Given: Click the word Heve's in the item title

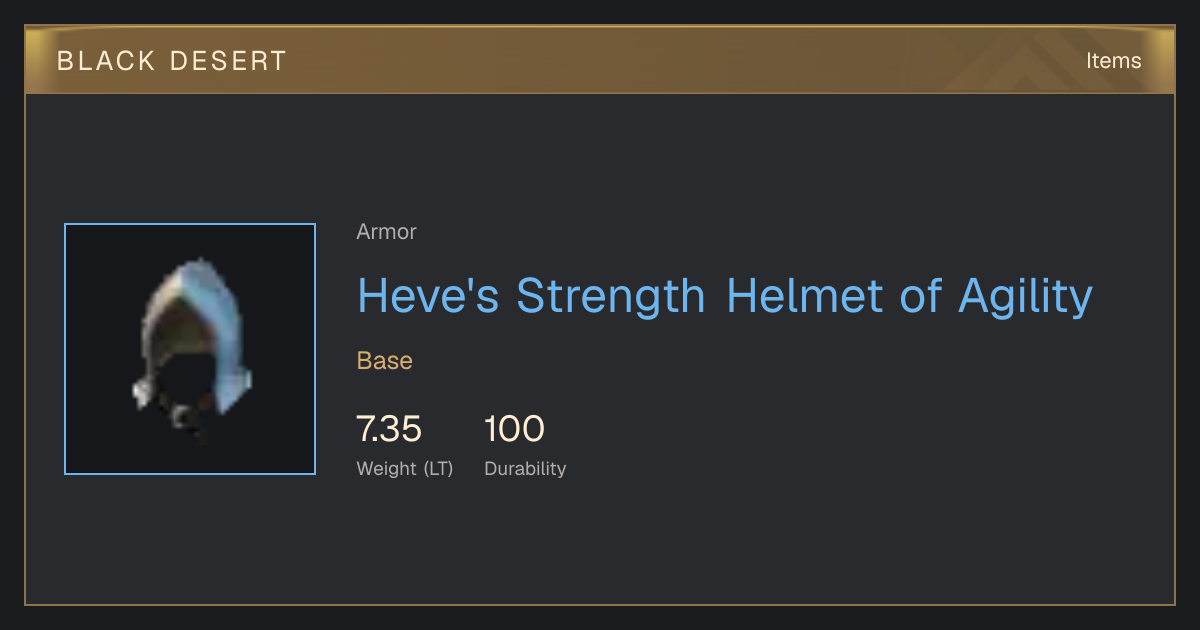Looking at the screenshot, I should pos(428,296).
